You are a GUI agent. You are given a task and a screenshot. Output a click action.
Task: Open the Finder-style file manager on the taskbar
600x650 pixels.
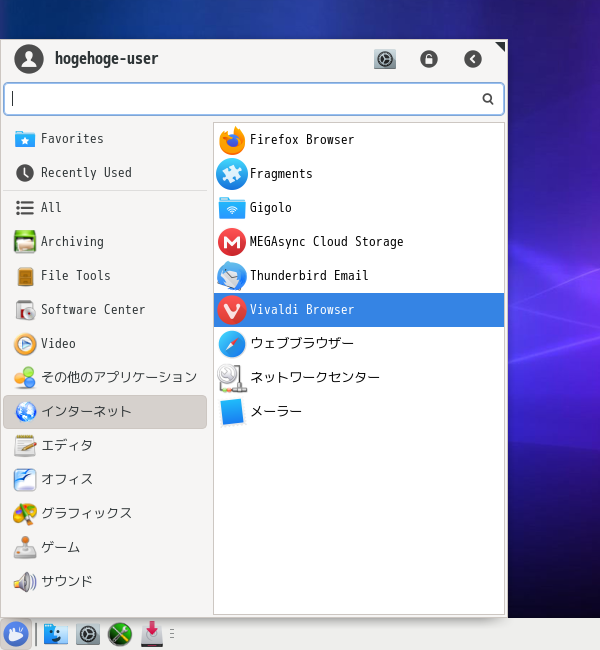56,634
